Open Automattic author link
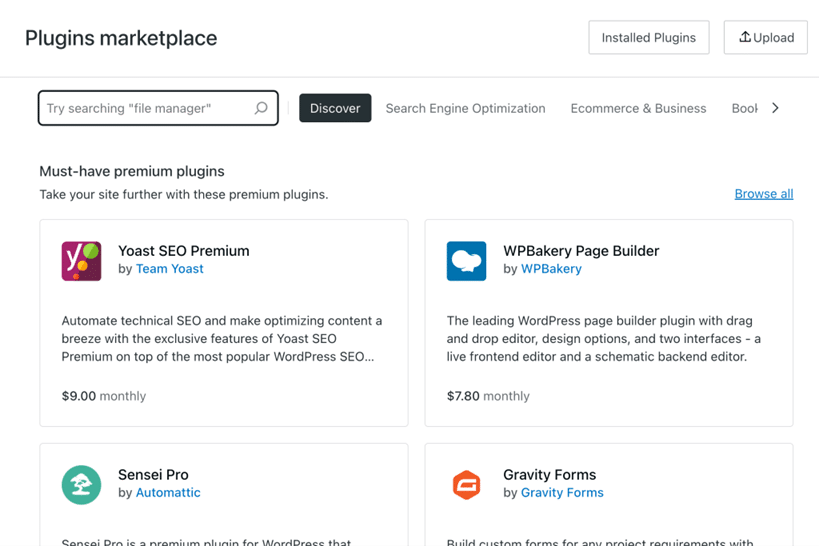The width and height of the screenshot is (819, 546). (168, 492)
